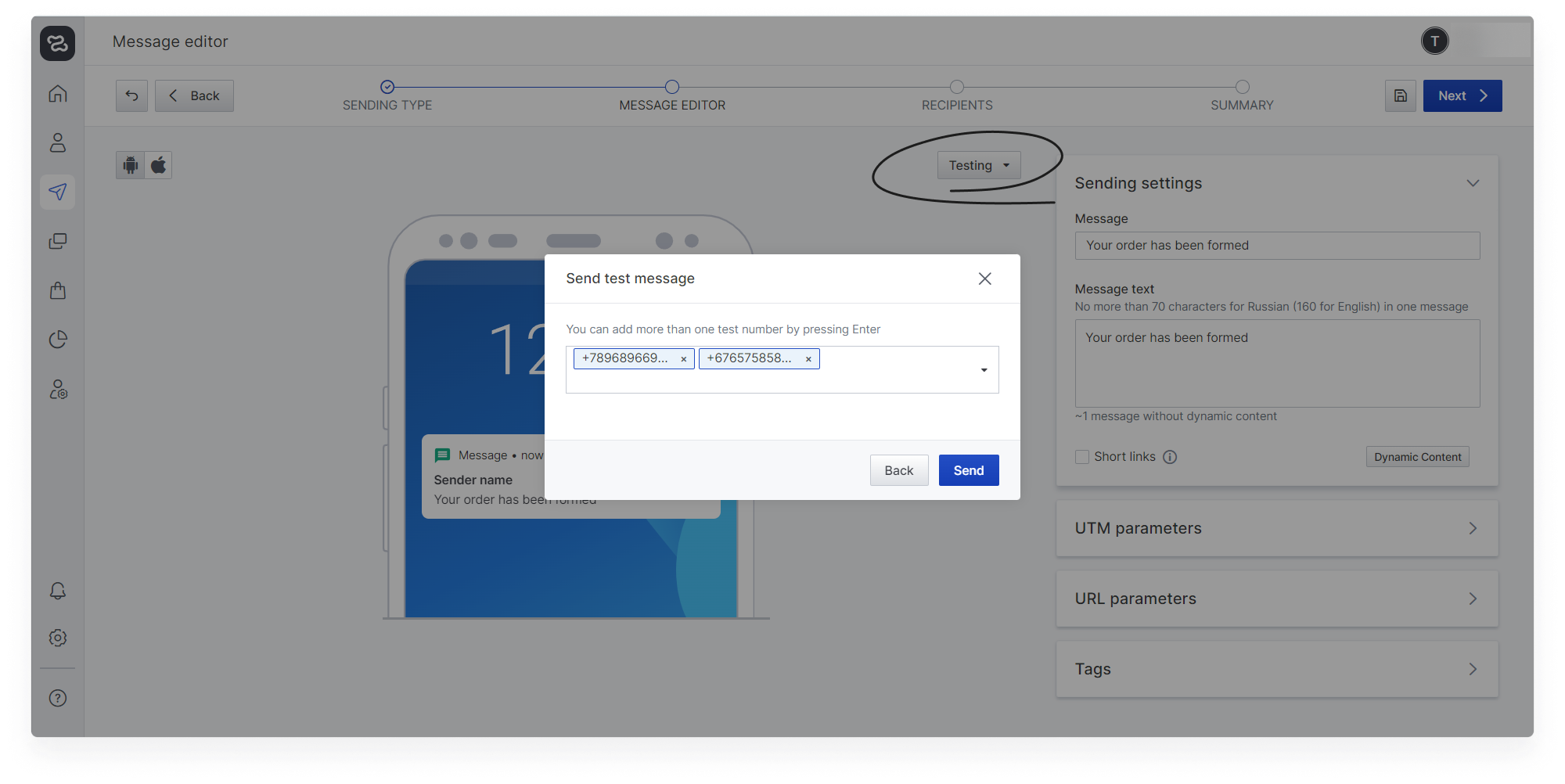
Task: Click the Message text area
Action: pyautogui.click(x=1277, y=363)
